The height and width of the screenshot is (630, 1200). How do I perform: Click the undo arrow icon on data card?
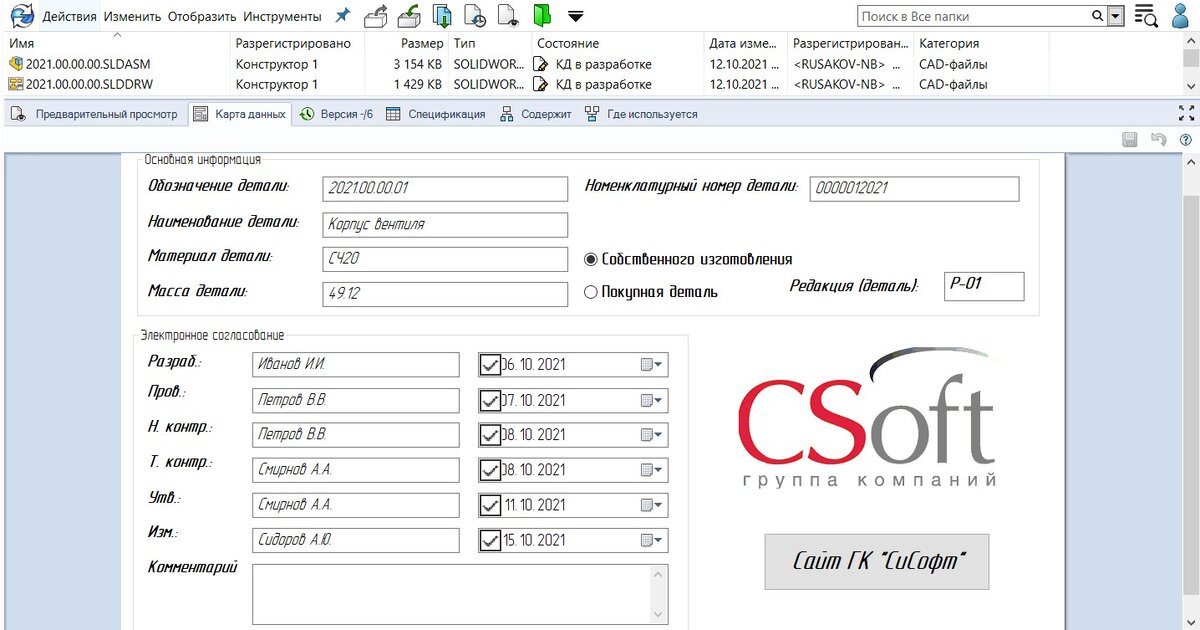click(1158, 140)
